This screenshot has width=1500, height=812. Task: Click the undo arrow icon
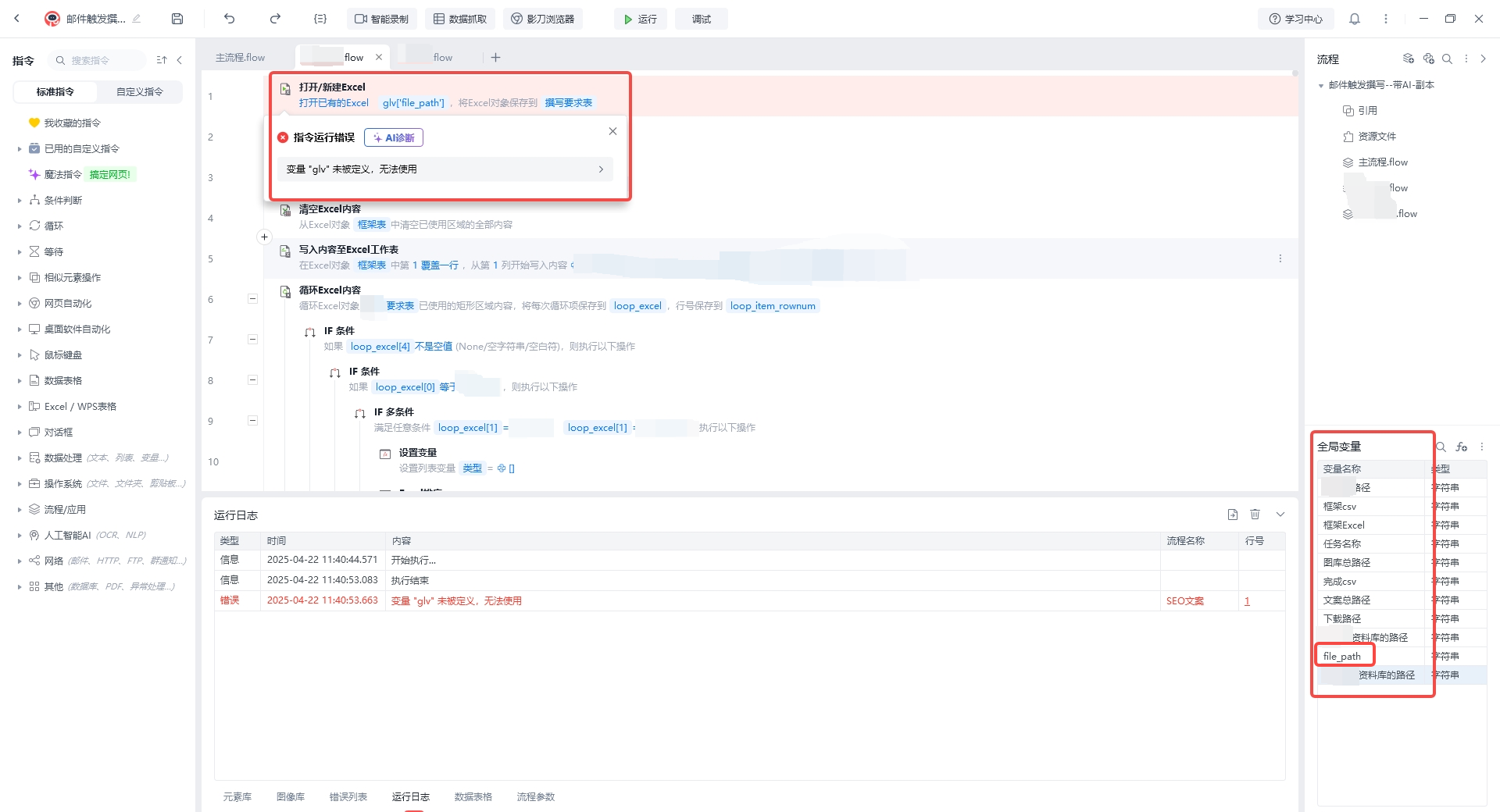[x=229, y=19]
